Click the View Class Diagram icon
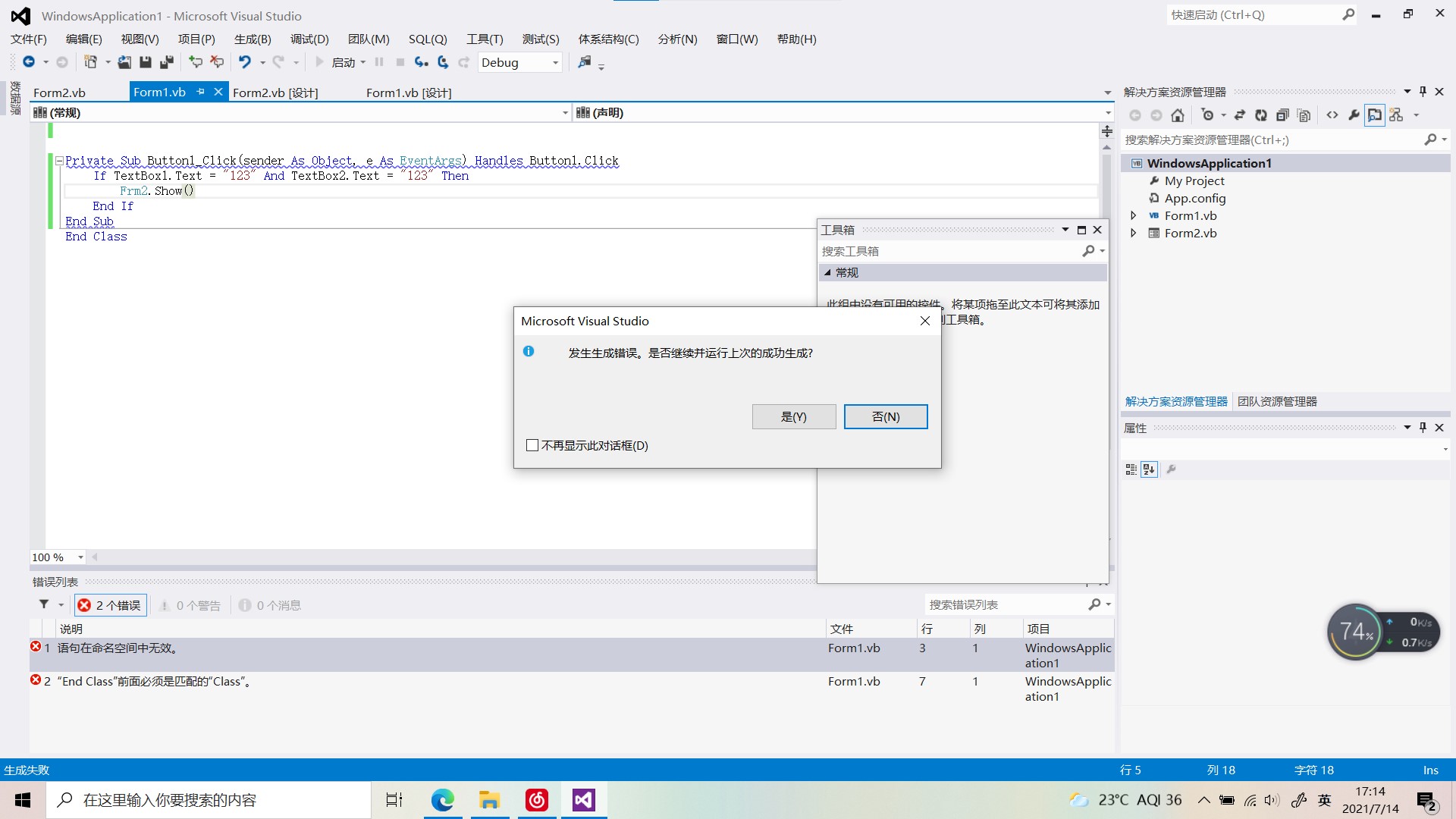 [x=1396, y=115]
